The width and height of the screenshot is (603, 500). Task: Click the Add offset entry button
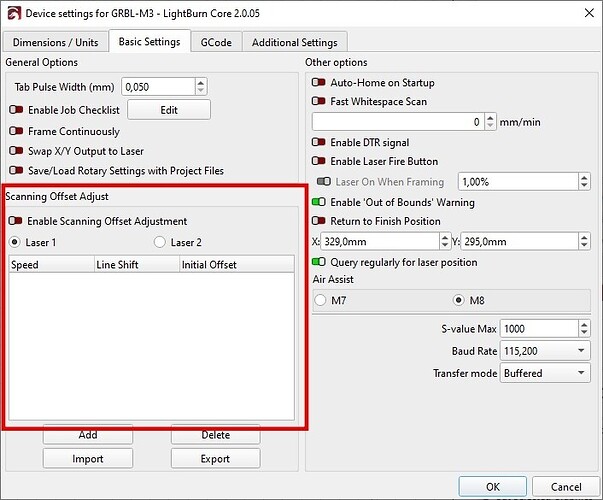click(x=88, y=435)
